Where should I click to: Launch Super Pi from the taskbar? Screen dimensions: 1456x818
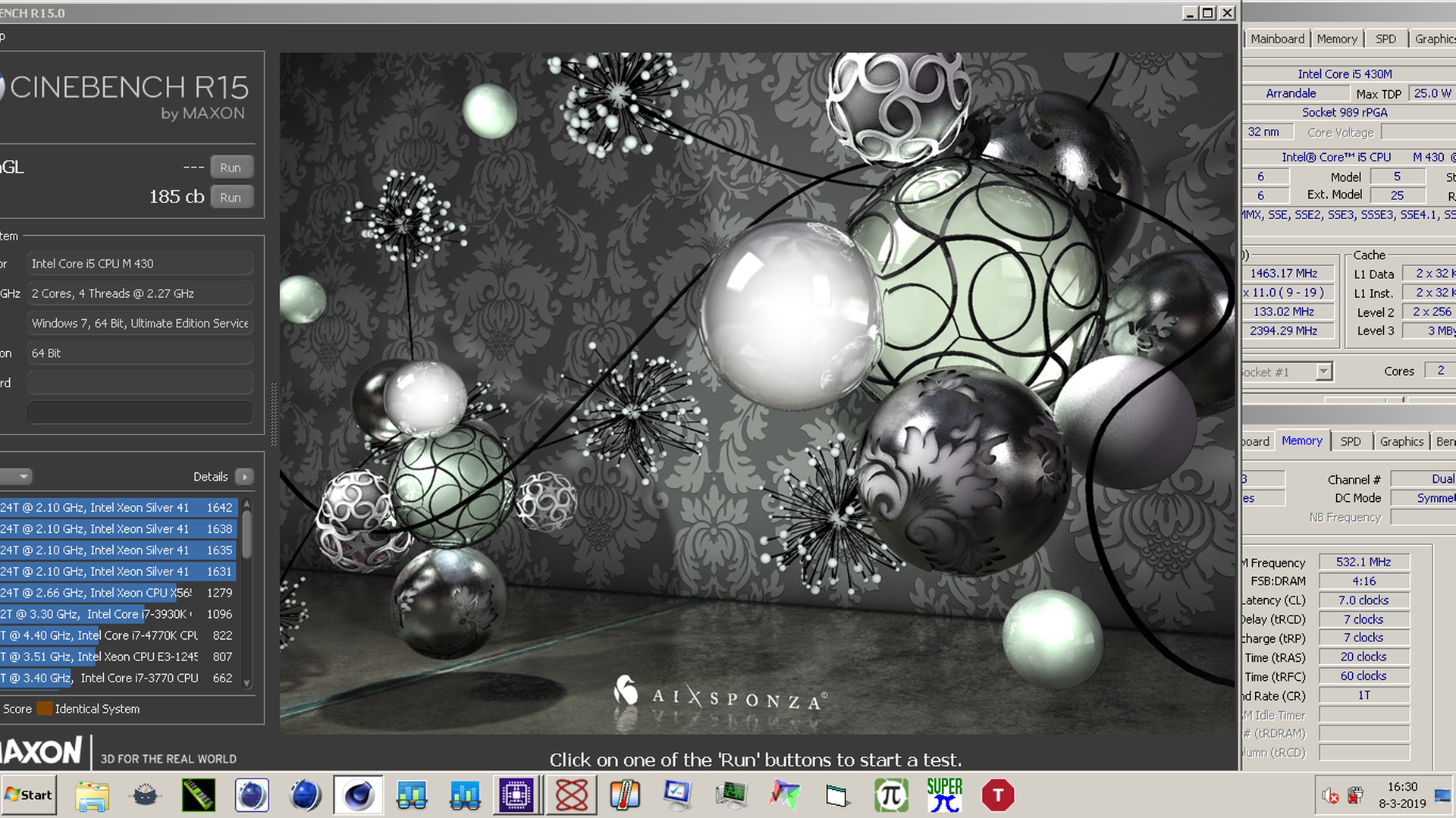click(944, 796)
